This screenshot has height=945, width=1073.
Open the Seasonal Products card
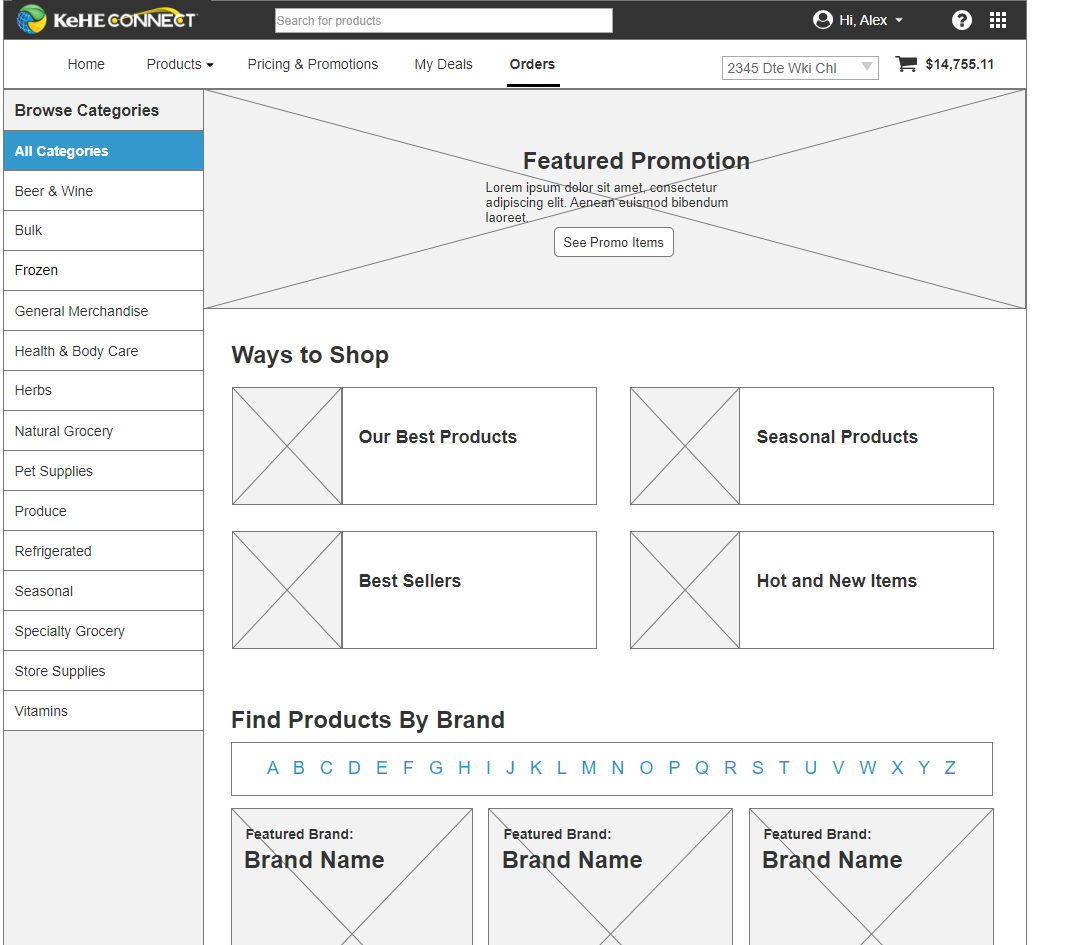tap(812, 446)
